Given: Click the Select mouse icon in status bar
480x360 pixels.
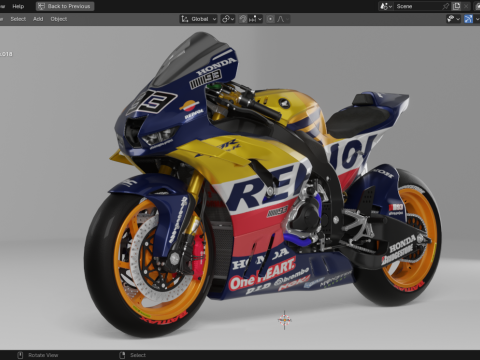Looking at the screenshot, I should coord(122,355).
